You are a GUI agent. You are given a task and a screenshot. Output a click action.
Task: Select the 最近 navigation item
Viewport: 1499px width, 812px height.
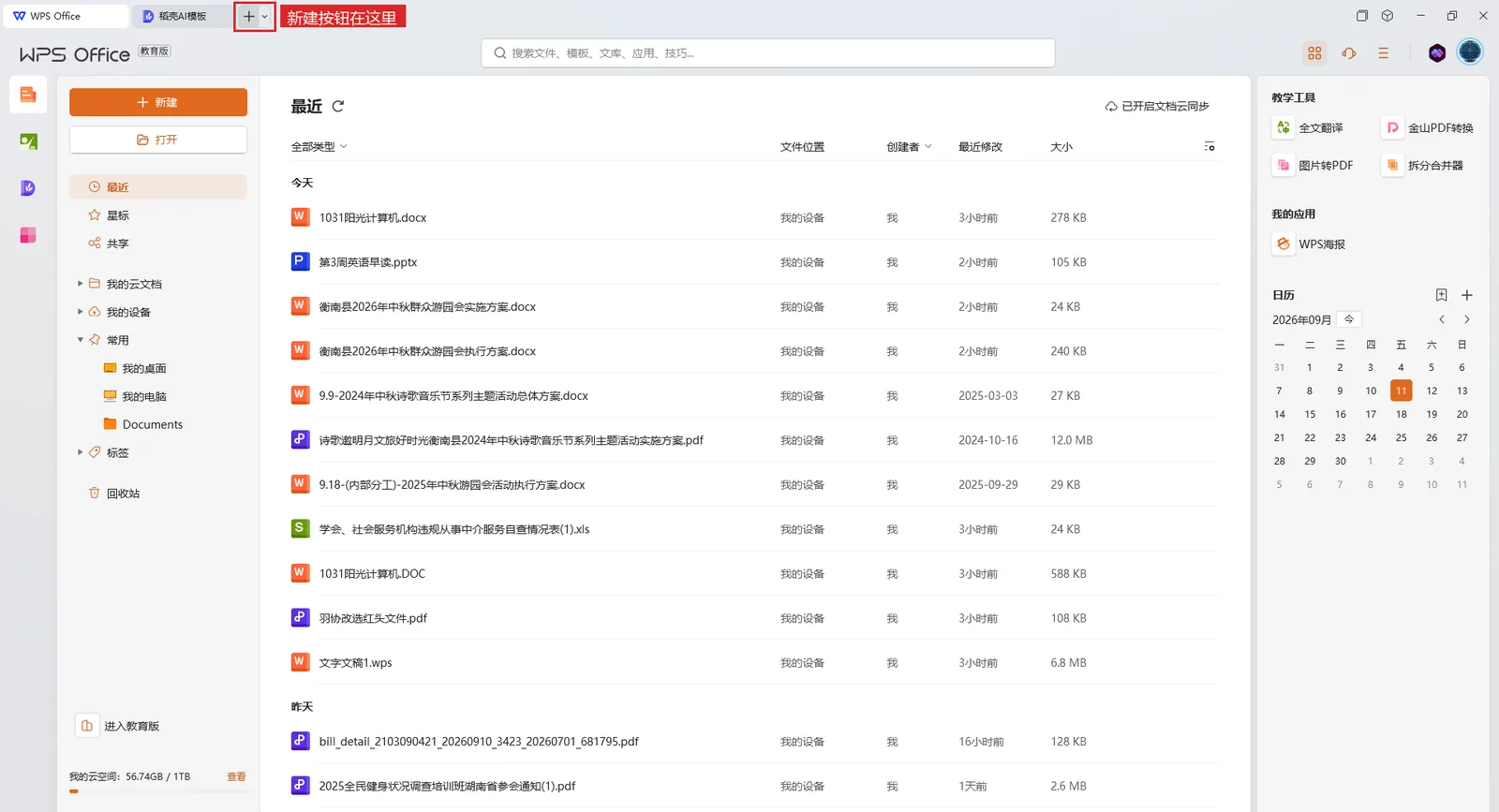[x=158, y=187]
